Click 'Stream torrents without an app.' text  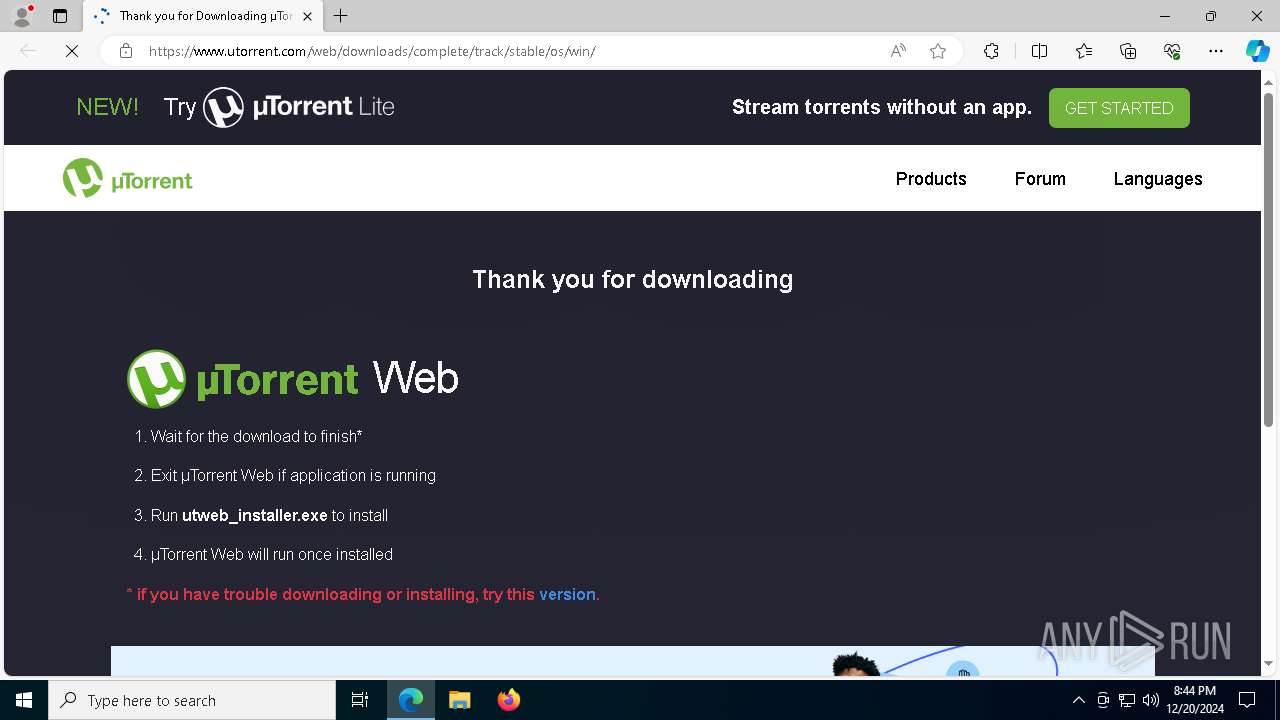pos(882,107)
